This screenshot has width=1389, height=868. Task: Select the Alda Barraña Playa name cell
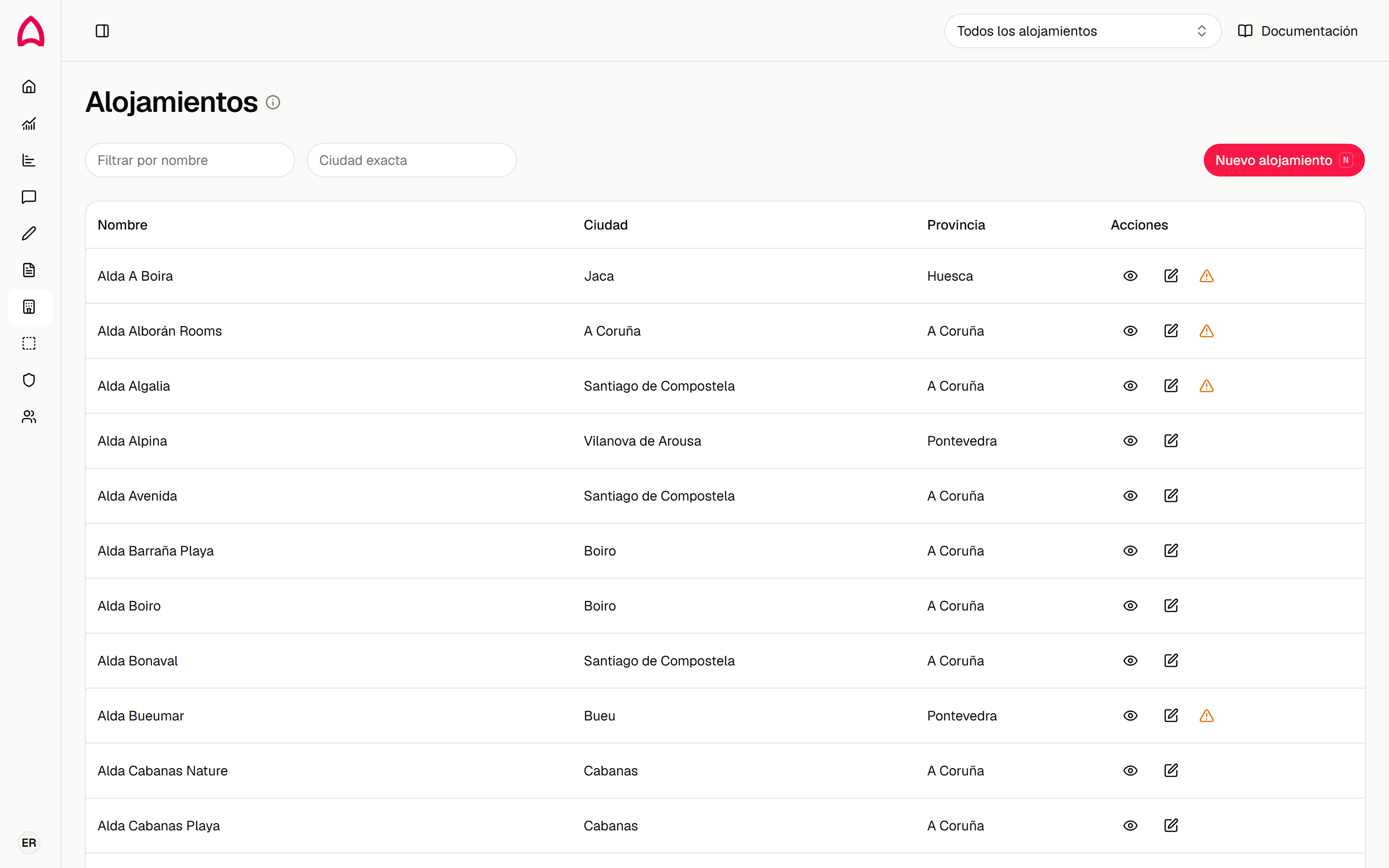[x=156, y=551]
